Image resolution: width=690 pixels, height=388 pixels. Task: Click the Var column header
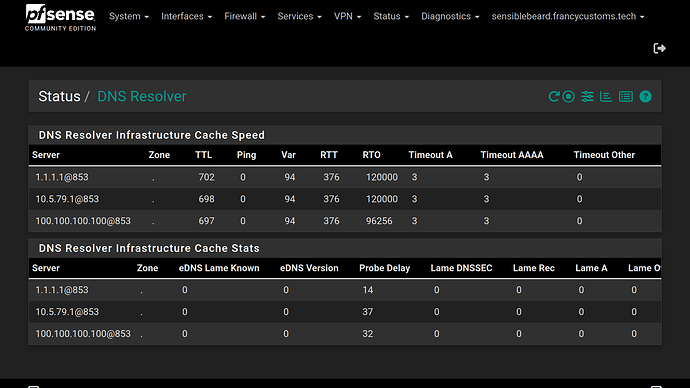tap(289, 155)
